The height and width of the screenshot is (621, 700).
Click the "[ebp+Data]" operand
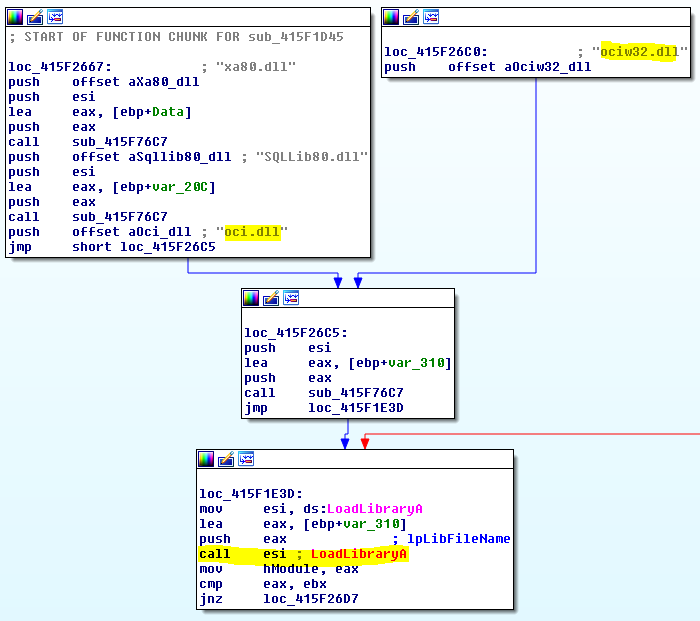click(x=152, y=112)
